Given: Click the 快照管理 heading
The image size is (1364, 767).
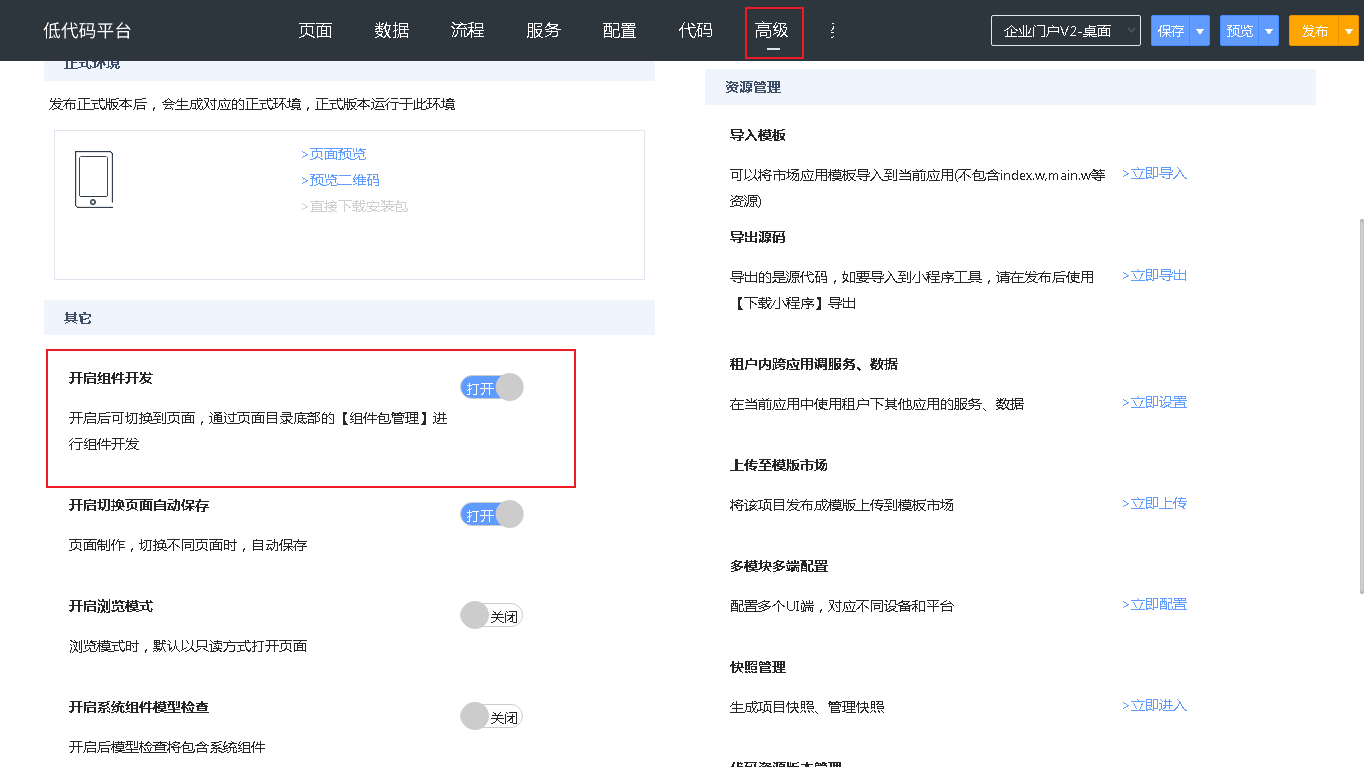Looking at the screenshot, I should click(758, 667).
